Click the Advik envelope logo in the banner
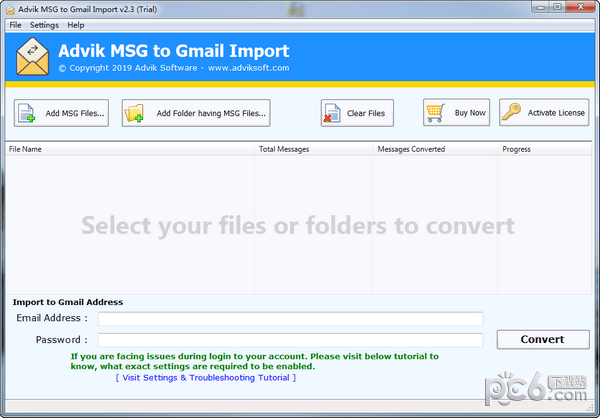The height and width of the screenshot is (418, 600). (x=33, y=56)
